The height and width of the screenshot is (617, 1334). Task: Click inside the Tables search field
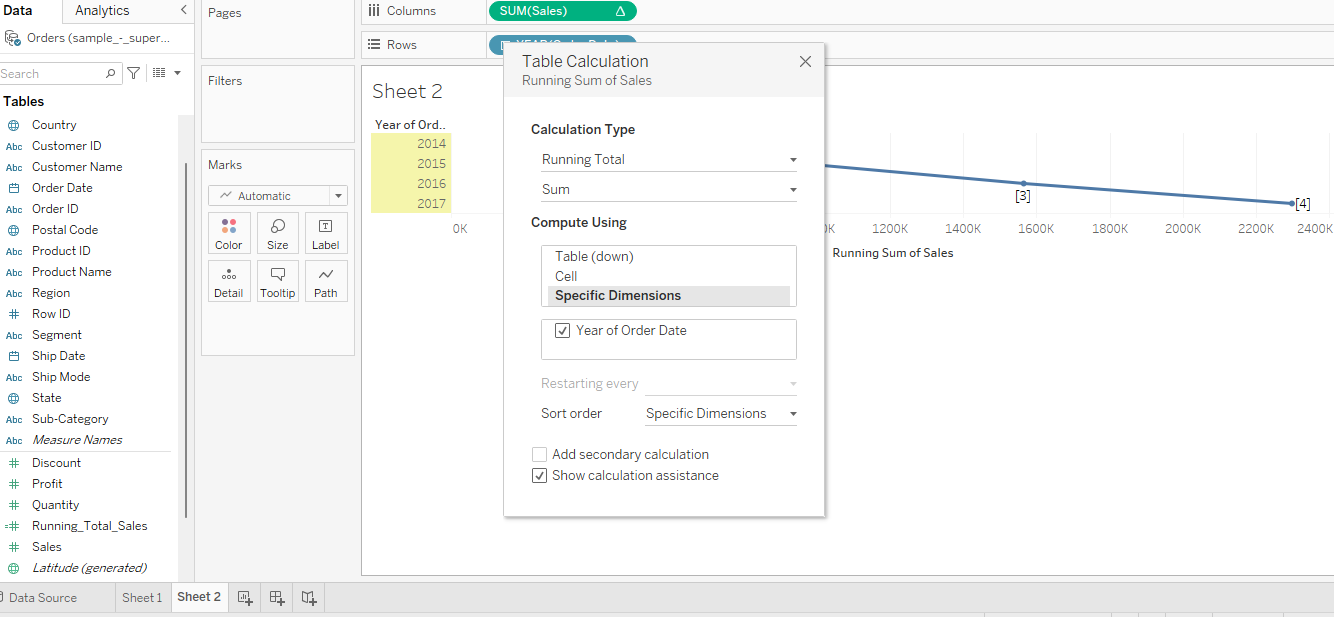55,73
